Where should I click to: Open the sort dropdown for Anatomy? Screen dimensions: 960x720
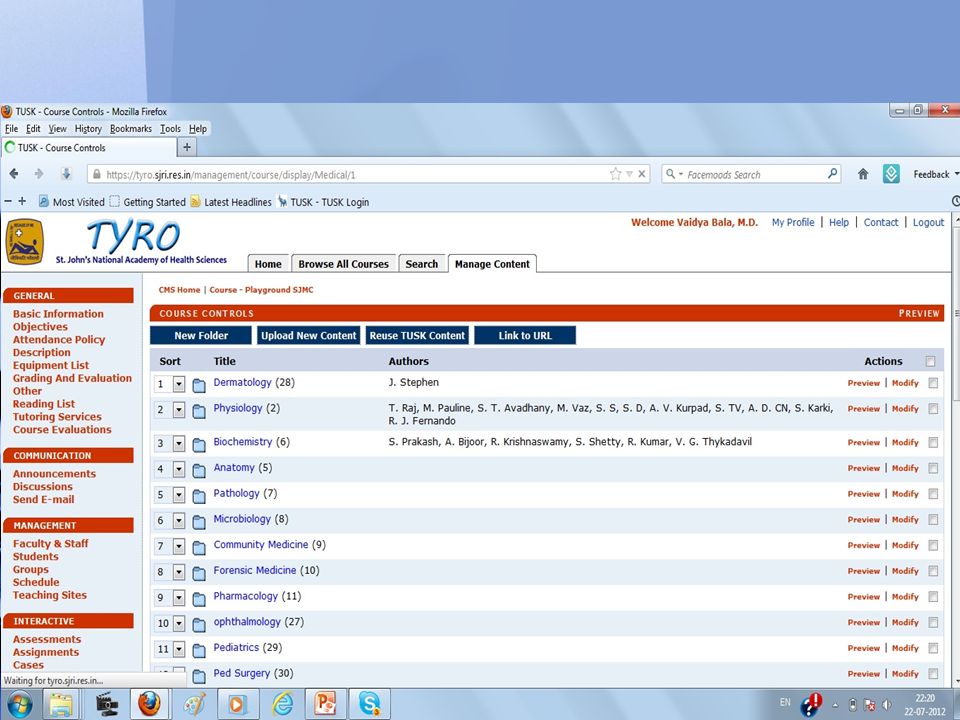point(179,470)
